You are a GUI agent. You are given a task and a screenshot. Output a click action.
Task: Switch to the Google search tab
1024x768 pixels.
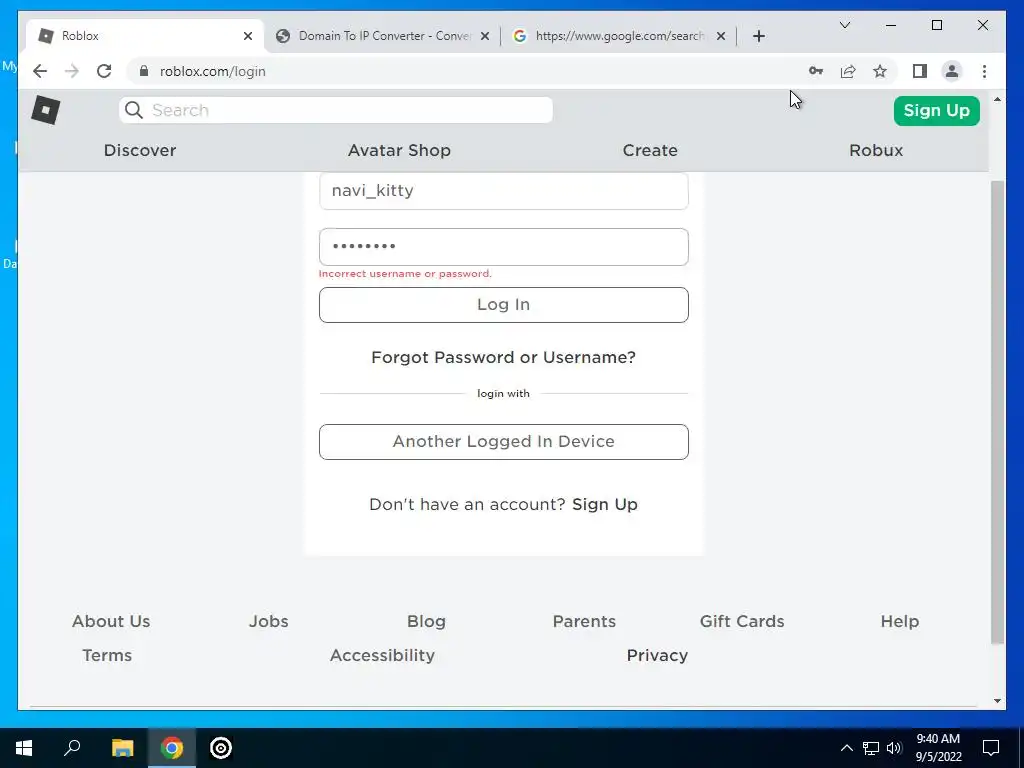coord(619,36)
